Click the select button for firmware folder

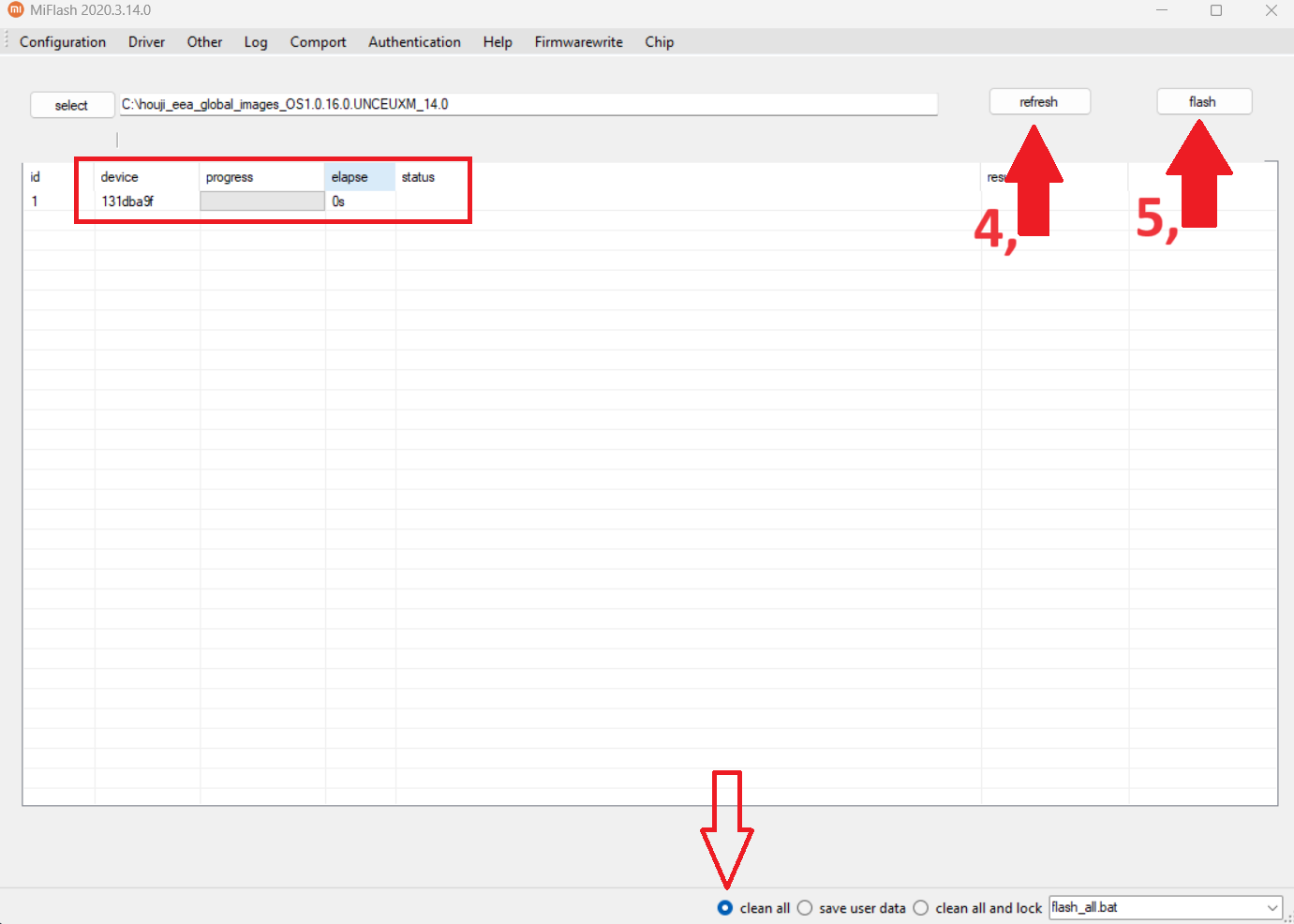(x=71, y=105)
